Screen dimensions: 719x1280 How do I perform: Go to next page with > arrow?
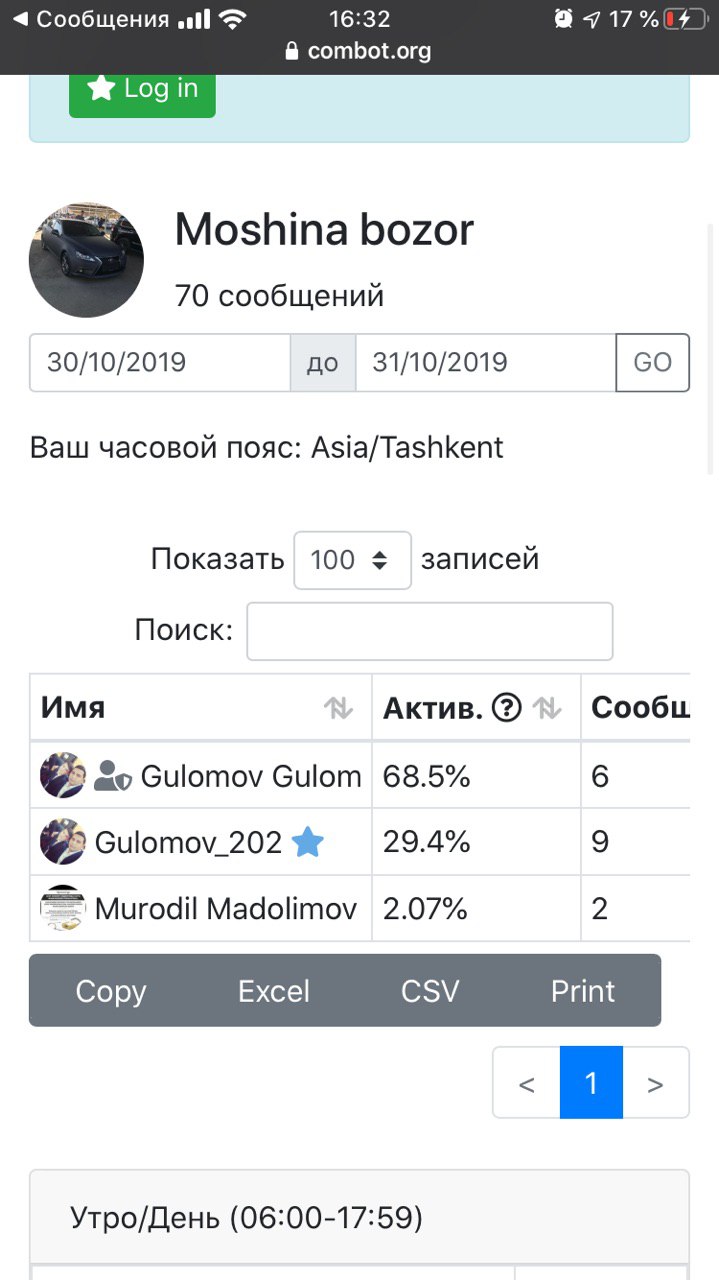coord(656,1083)
